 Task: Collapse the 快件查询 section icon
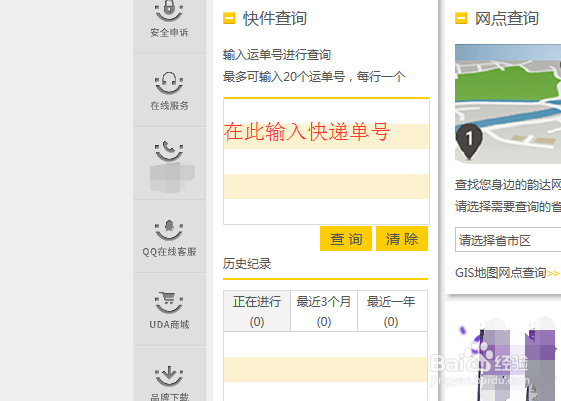[x=229, y=18]
